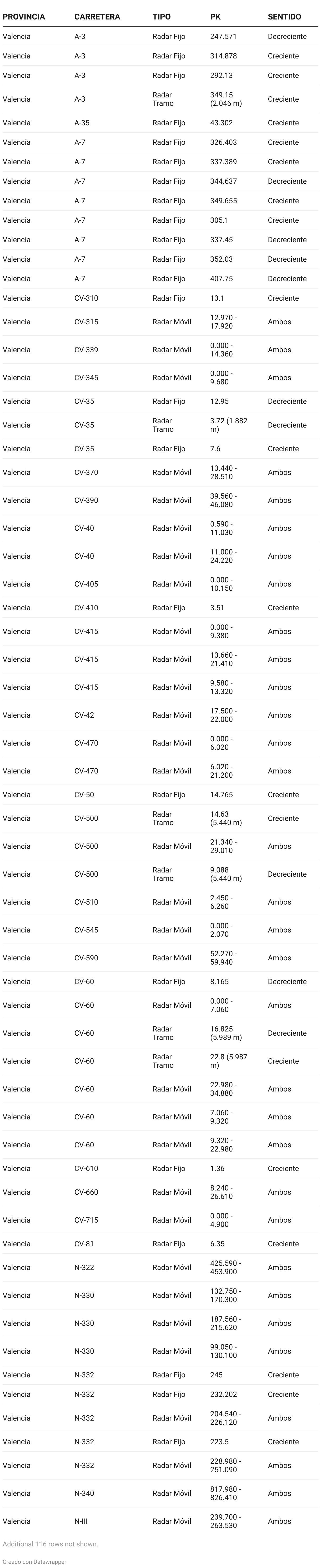Select the N-322 road cell

pos(84,1267)
